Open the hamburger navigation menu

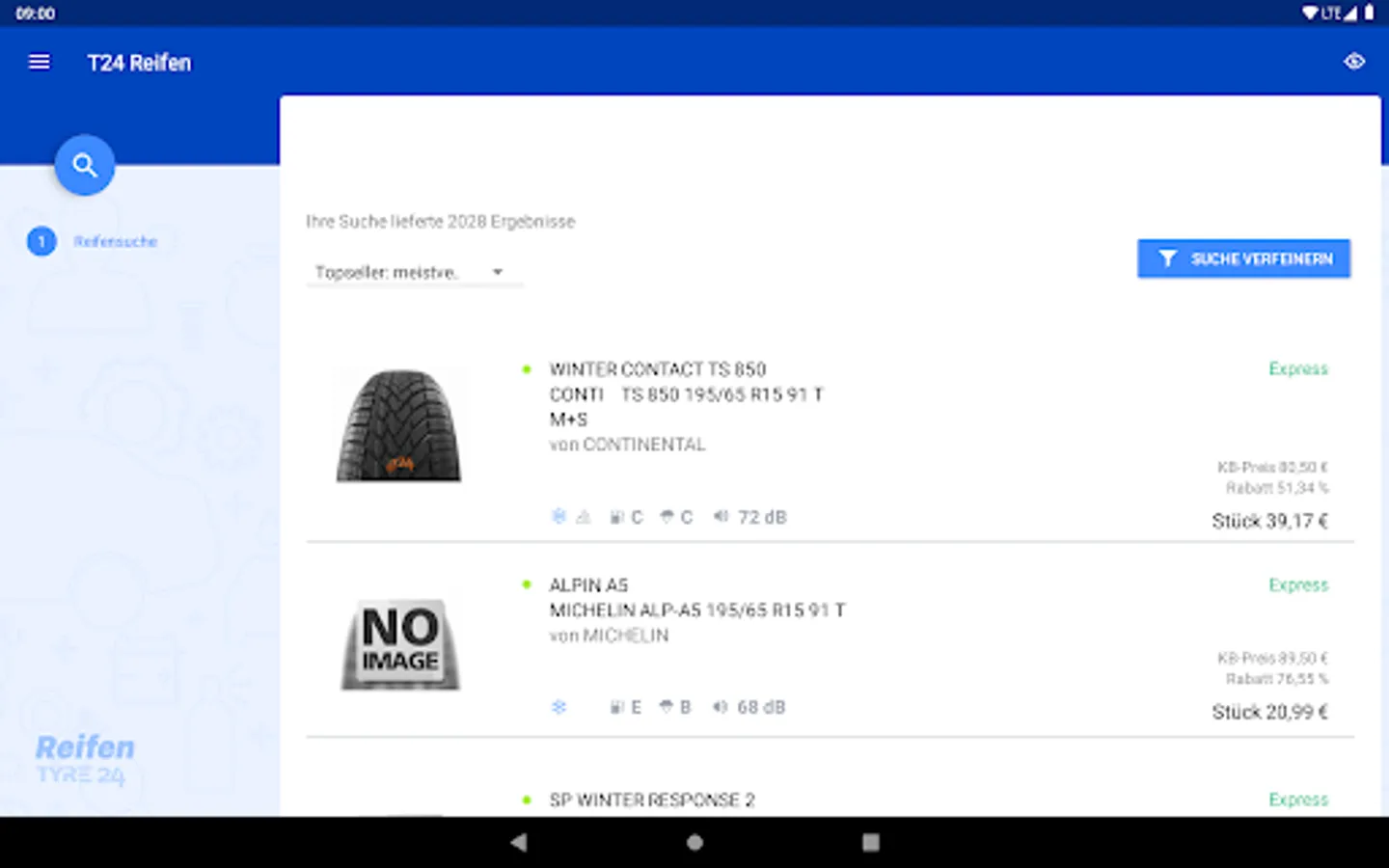pyautogui.click(x=40, y=63)
